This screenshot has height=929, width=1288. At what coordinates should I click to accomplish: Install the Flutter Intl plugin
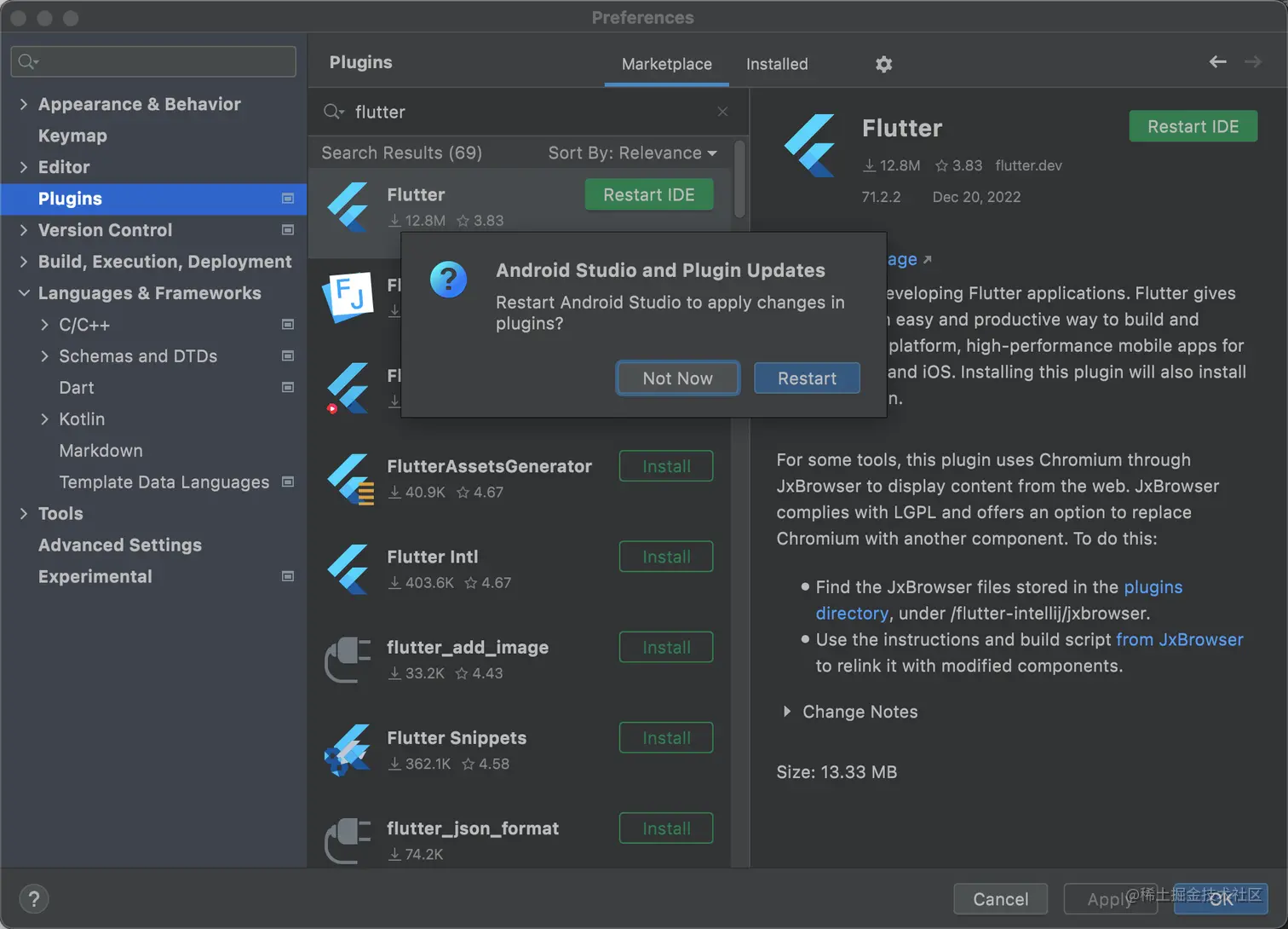click(666, 557)
